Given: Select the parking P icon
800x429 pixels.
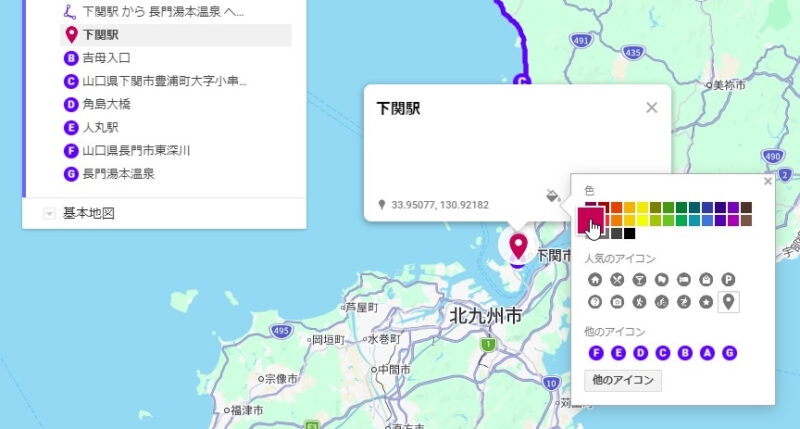Looking at the screenshot, I should (728, 280).
